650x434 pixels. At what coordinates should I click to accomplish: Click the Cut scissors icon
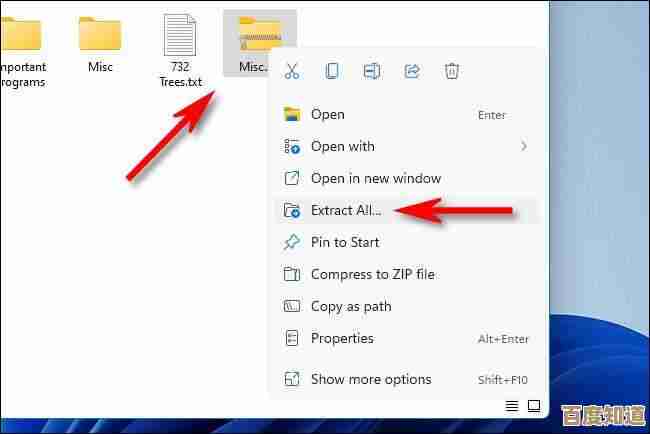(292, 71)
